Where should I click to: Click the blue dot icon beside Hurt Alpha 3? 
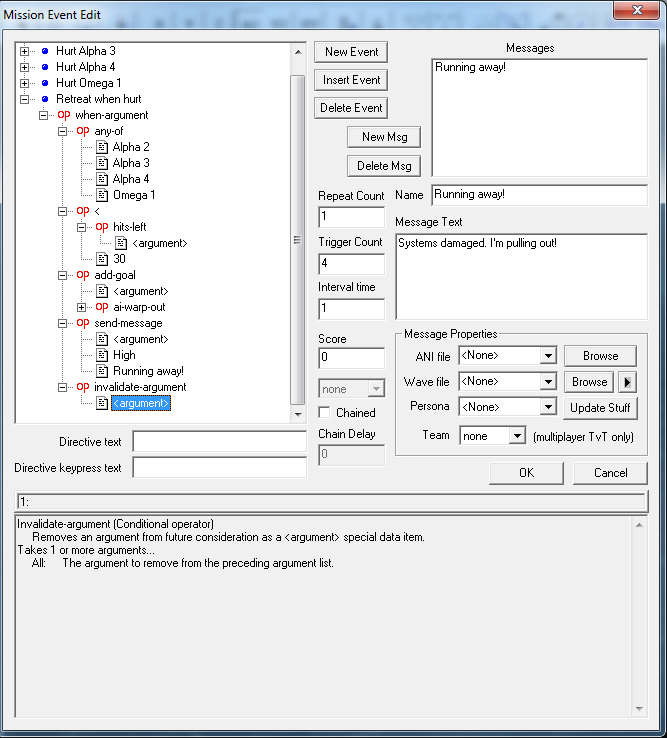pyautogui.click(x=44, y=51)
